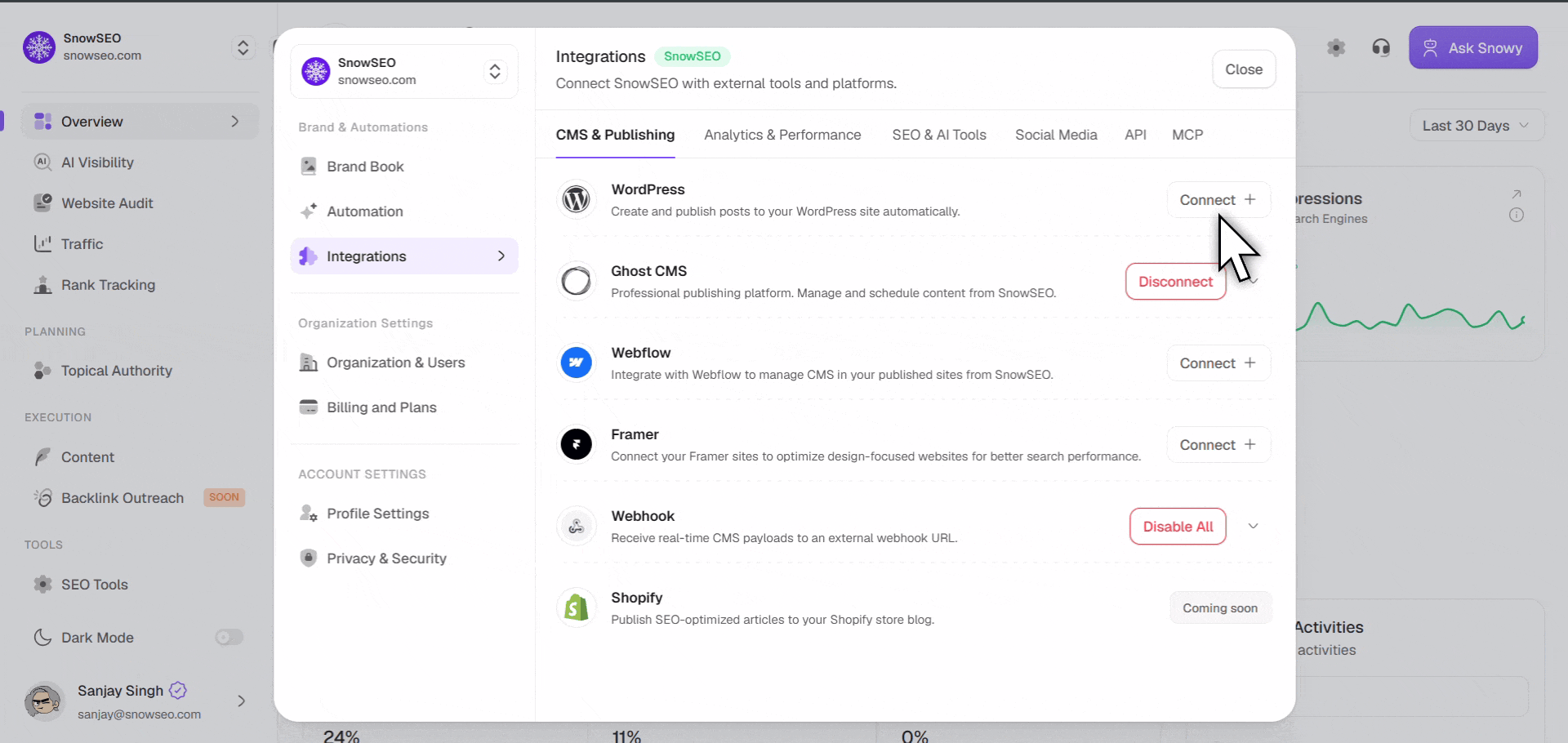
Task: Click the Profile Settings person icon
Action: [309, 514]
